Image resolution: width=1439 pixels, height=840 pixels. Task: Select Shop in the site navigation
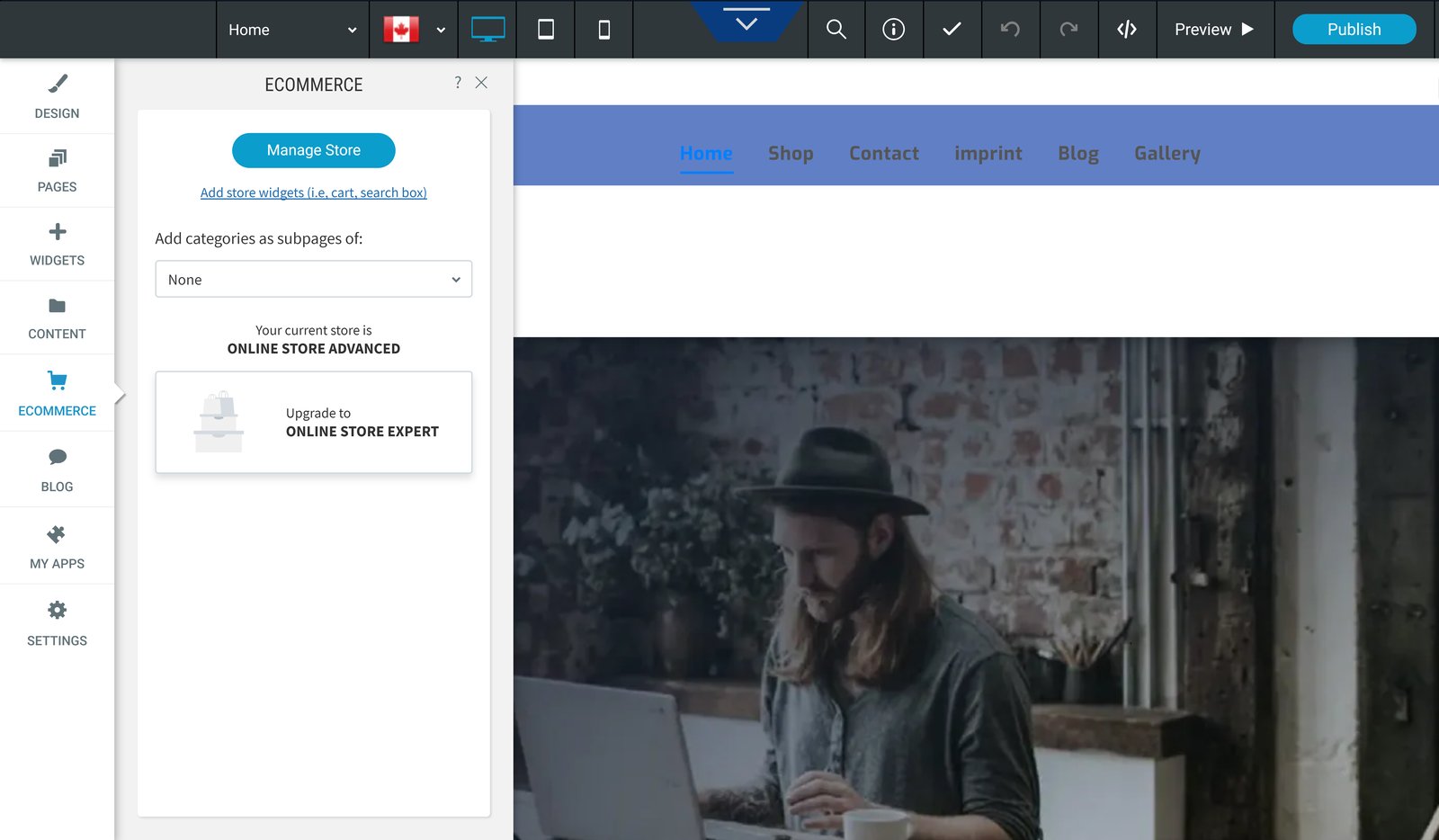(791, 153)
